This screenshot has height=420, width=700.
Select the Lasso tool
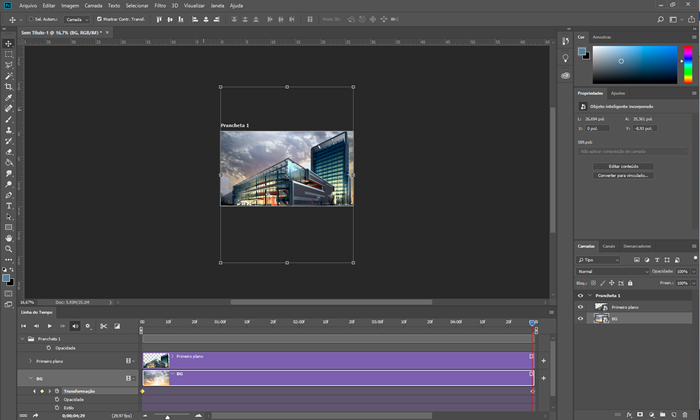coord(8,65)
